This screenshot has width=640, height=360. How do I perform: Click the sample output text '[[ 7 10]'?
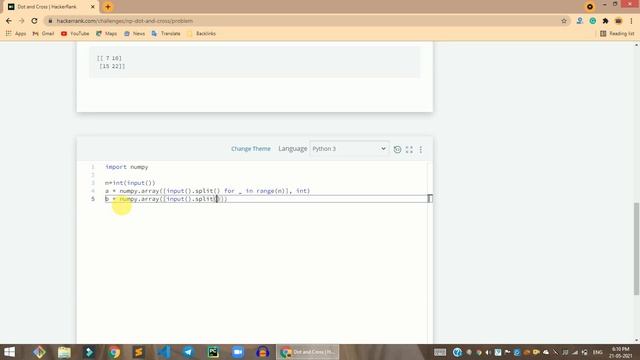[x=109, y=58]
